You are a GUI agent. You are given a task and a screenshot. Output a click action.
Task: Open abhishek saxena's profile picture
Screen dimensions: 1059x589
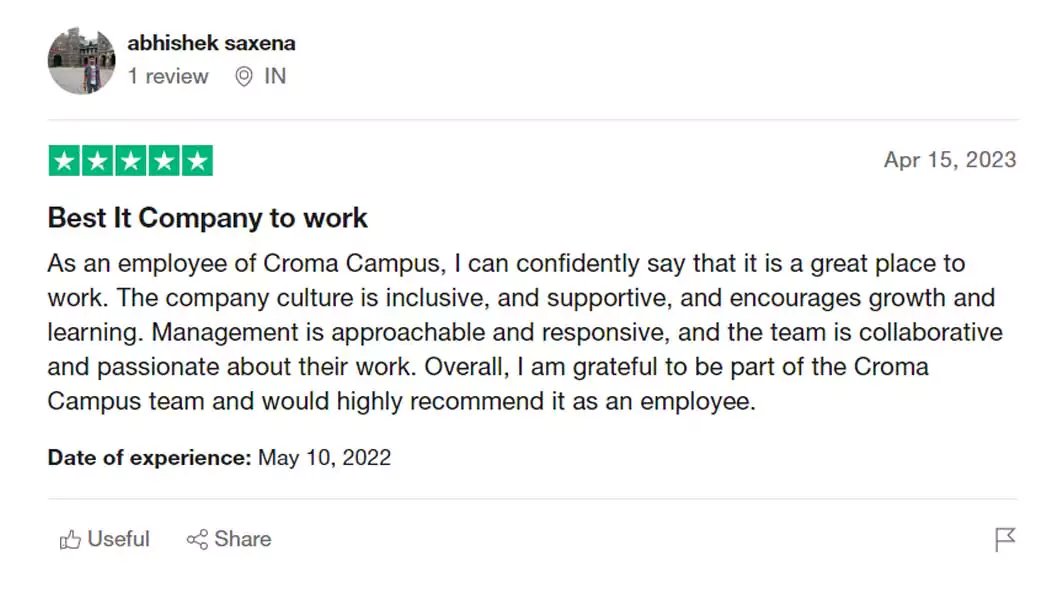coord(81,61)
